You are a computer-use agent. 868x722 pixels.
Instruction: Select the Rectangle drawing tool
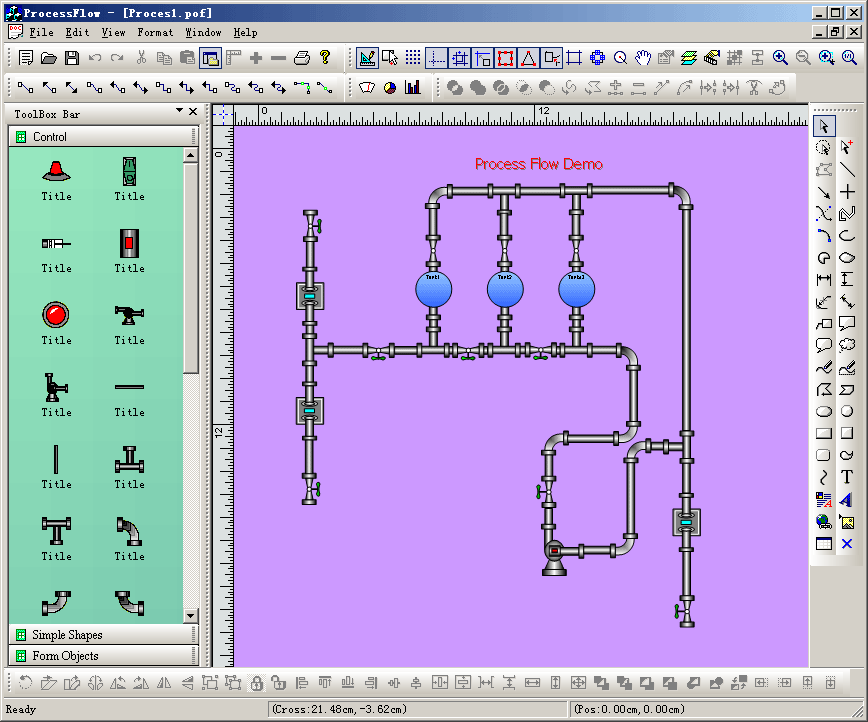pos(824,433)
